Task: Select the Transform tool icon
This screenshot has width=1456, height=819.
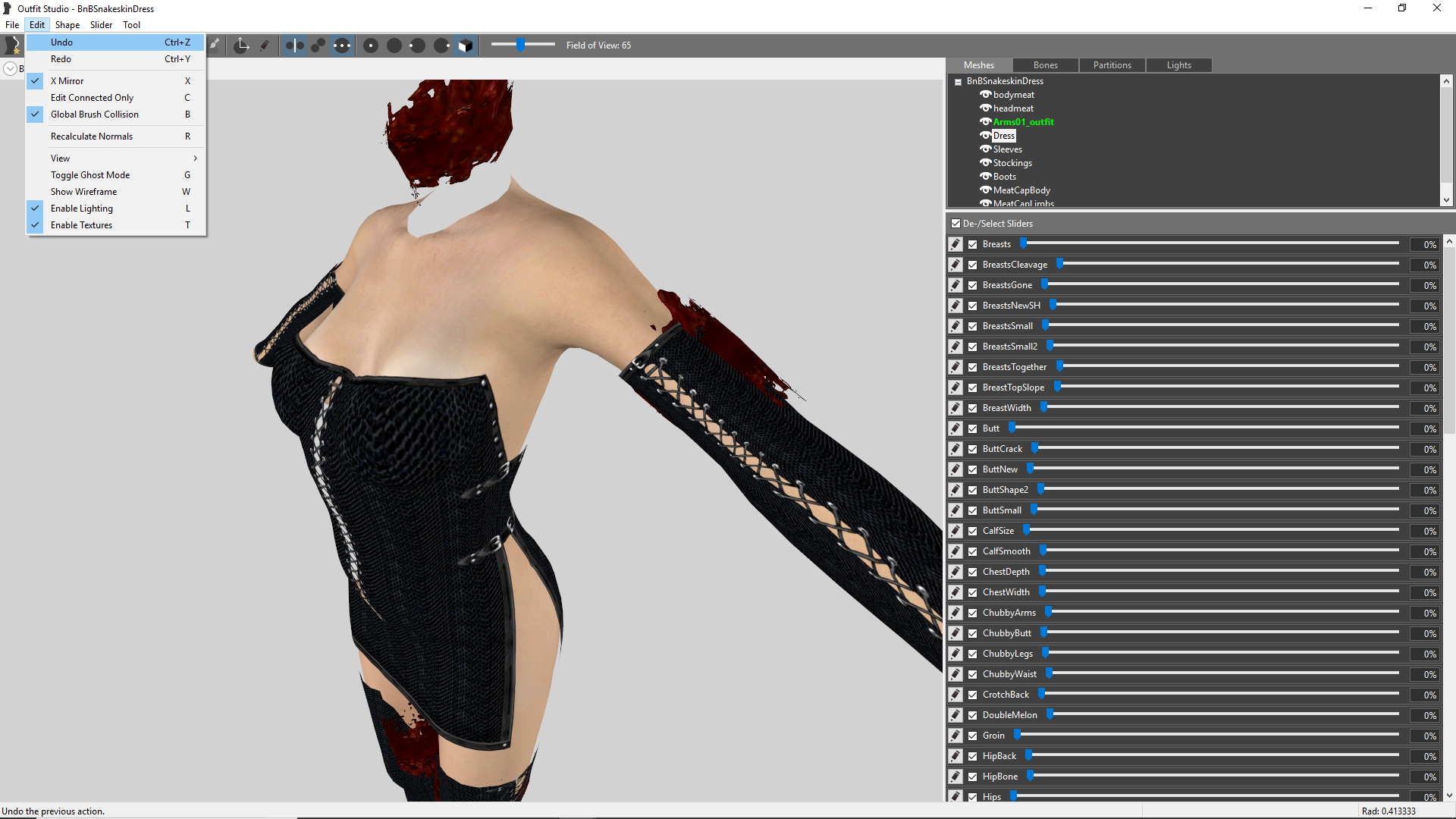Action: pos(242,45)
